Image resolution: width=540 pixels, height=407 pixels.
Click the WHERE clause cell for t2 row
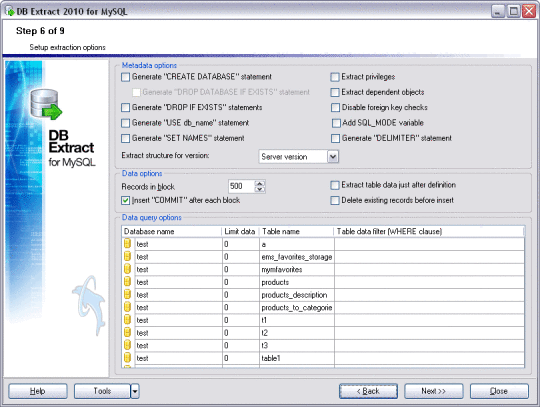coord(429,333)
